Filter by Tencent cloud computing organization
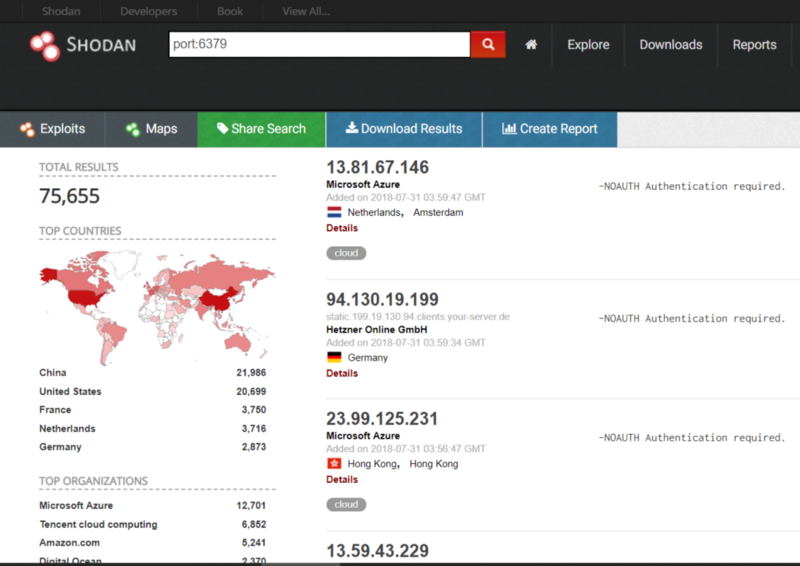Screen dimensions: 800x566 tap(98, 525)
